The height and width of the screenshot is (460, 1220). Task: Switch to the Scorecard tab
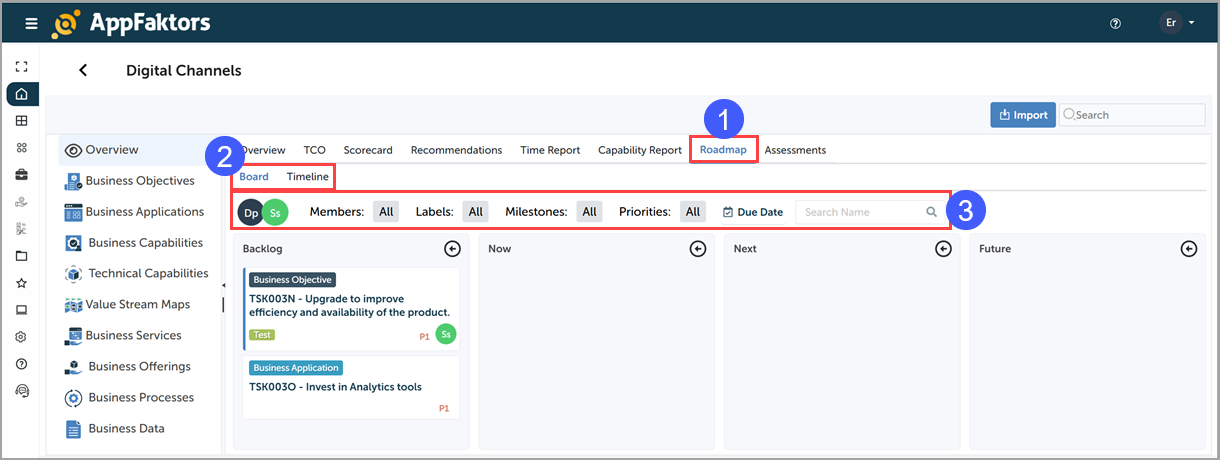point(367,150)
